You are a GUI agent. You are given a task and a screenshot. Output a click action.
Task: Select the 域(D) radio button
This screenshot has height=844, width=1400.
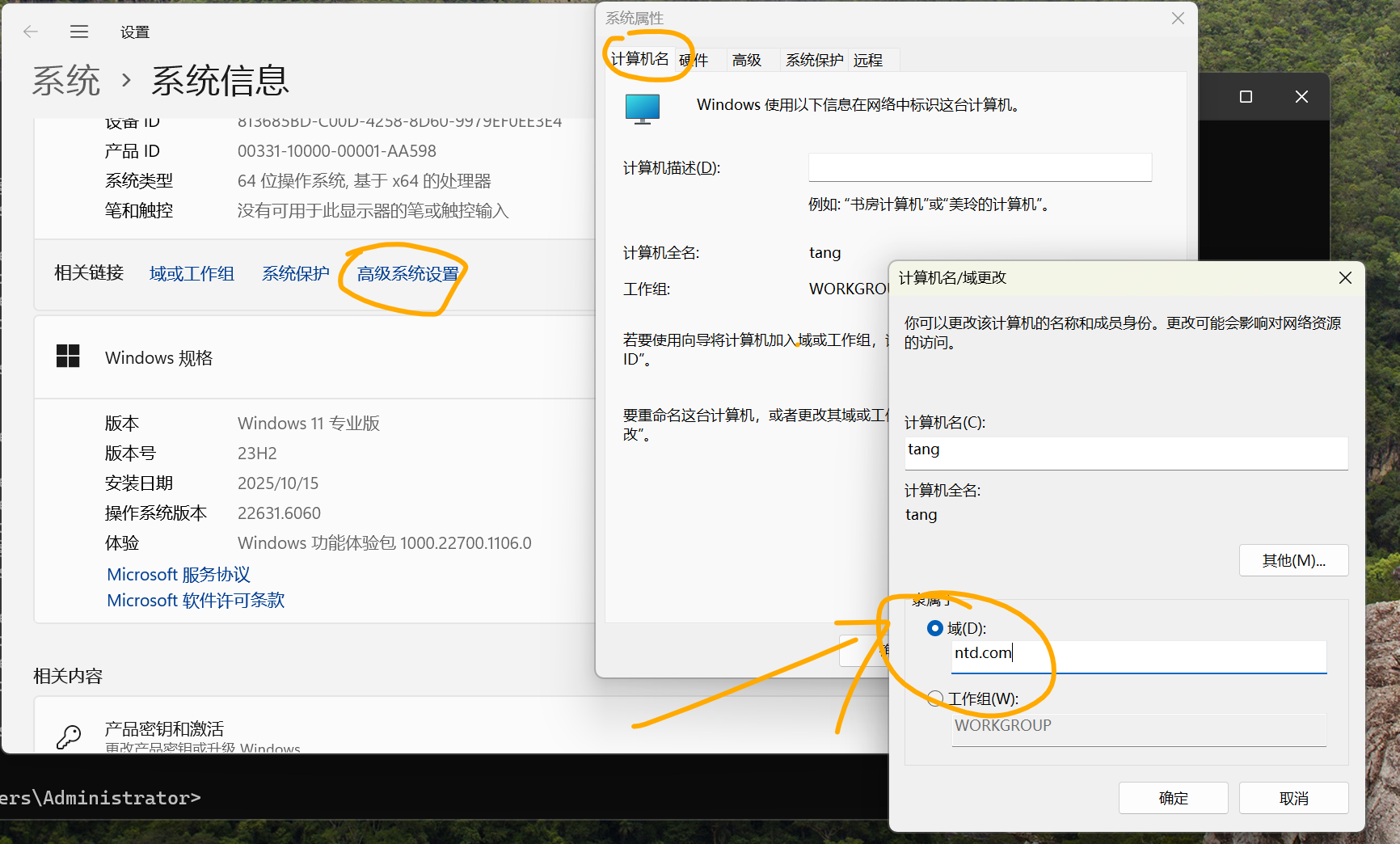pos(935,628)
